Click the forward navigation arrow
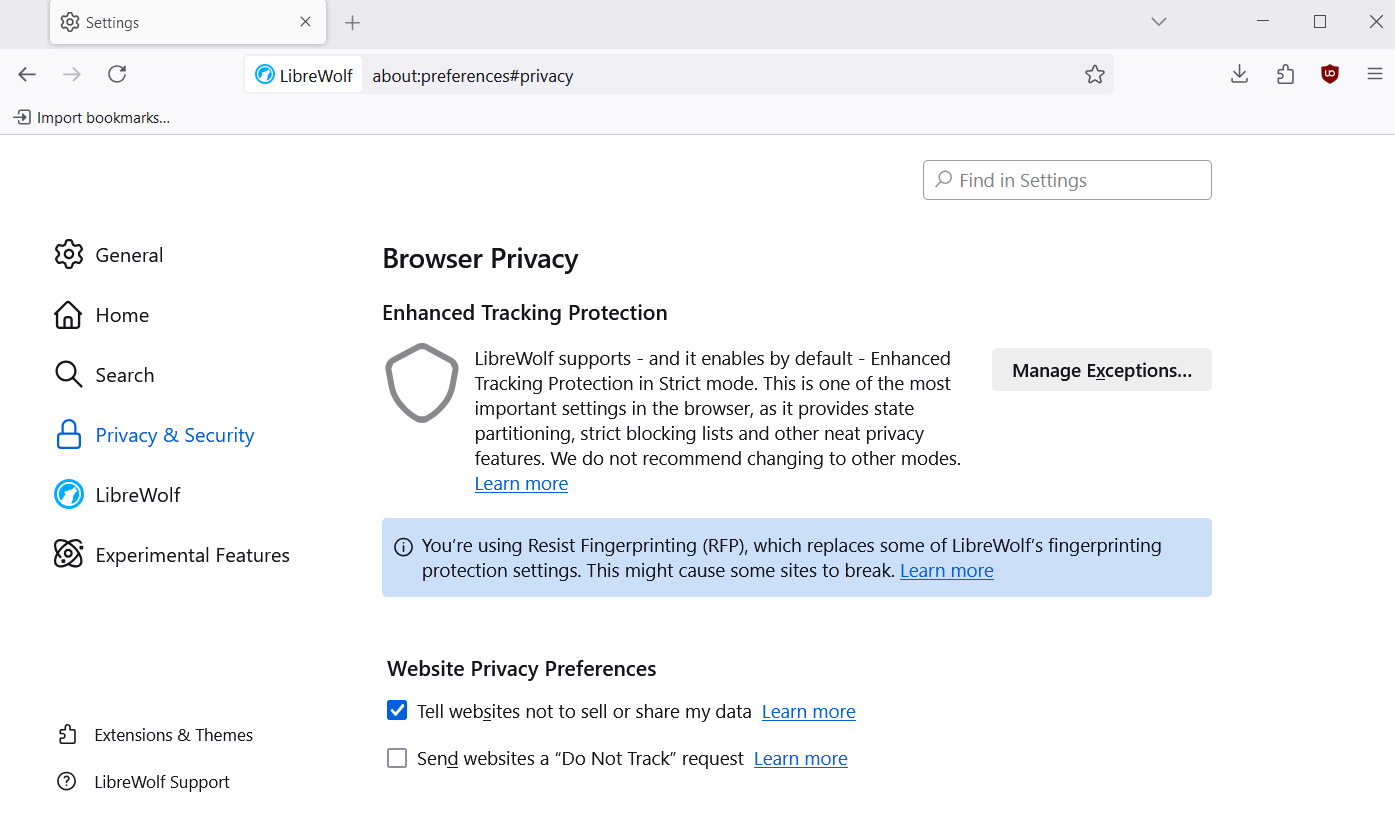 coord(72,74)
